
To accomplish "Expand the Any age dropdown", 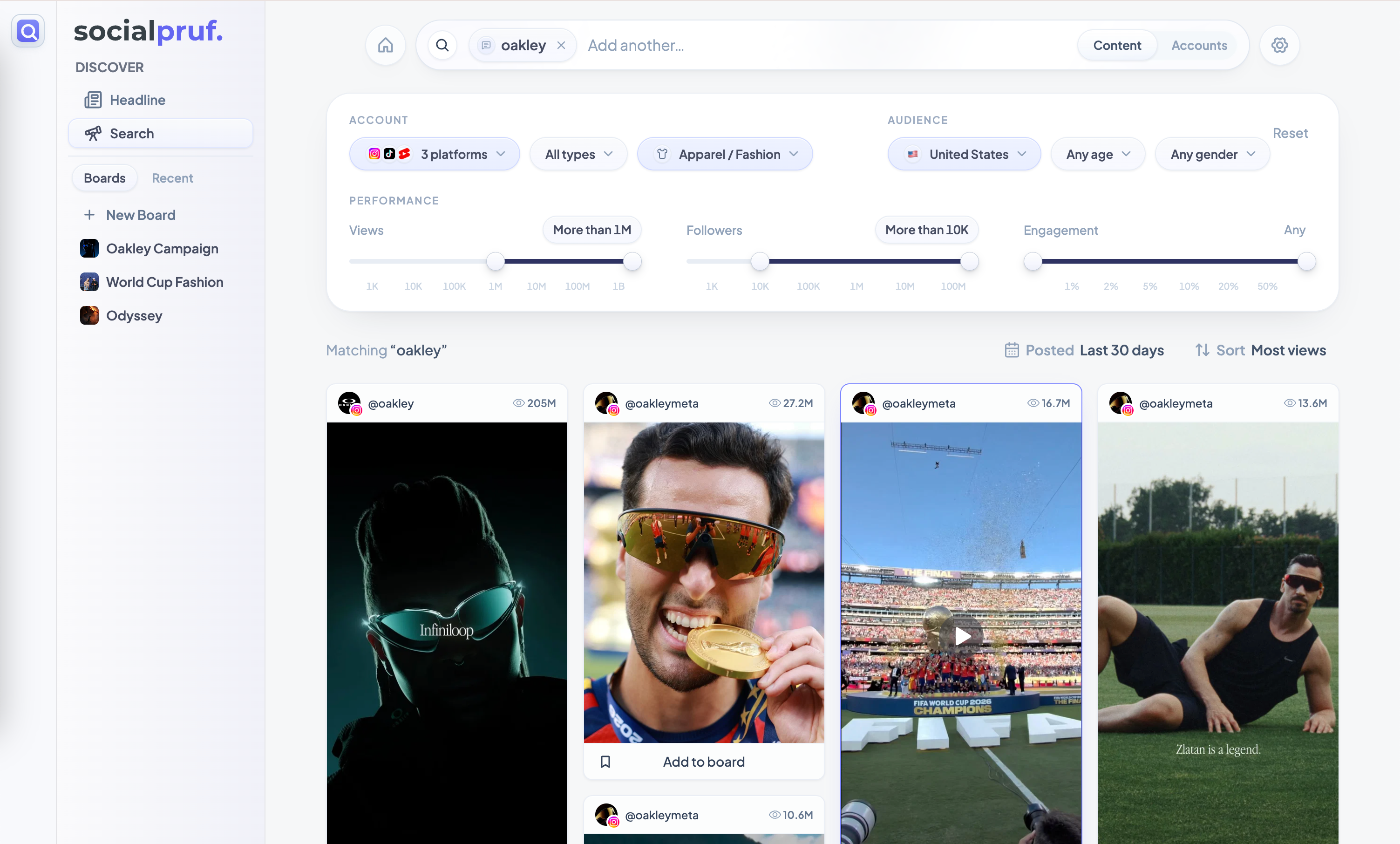I will pos(1098,154).
